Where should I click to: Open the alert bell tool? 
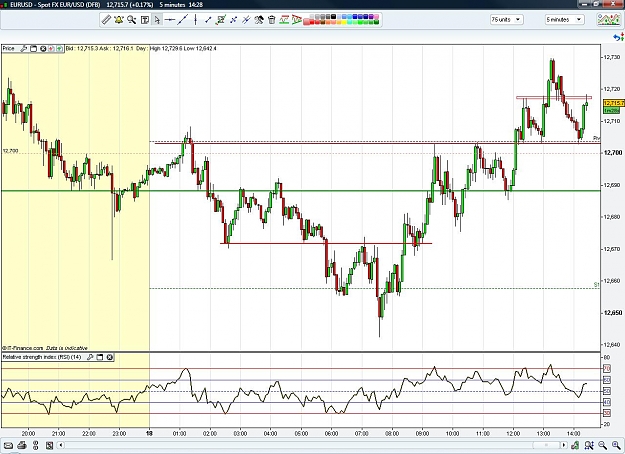click(119, 20)
